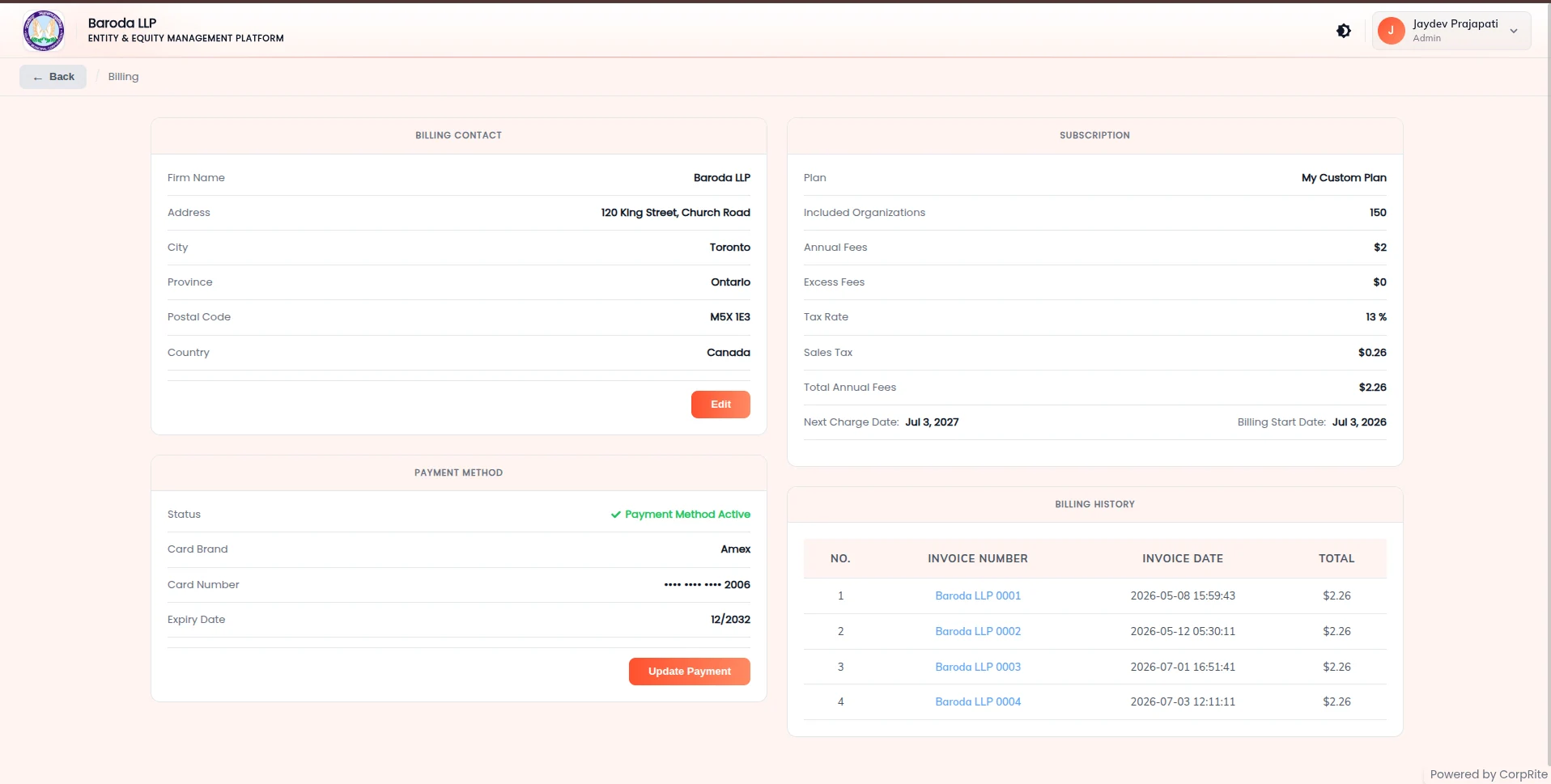Open invoice Baroda LLP 0002
Viewport: 1551px width, 784px height.
pos(978,631)
